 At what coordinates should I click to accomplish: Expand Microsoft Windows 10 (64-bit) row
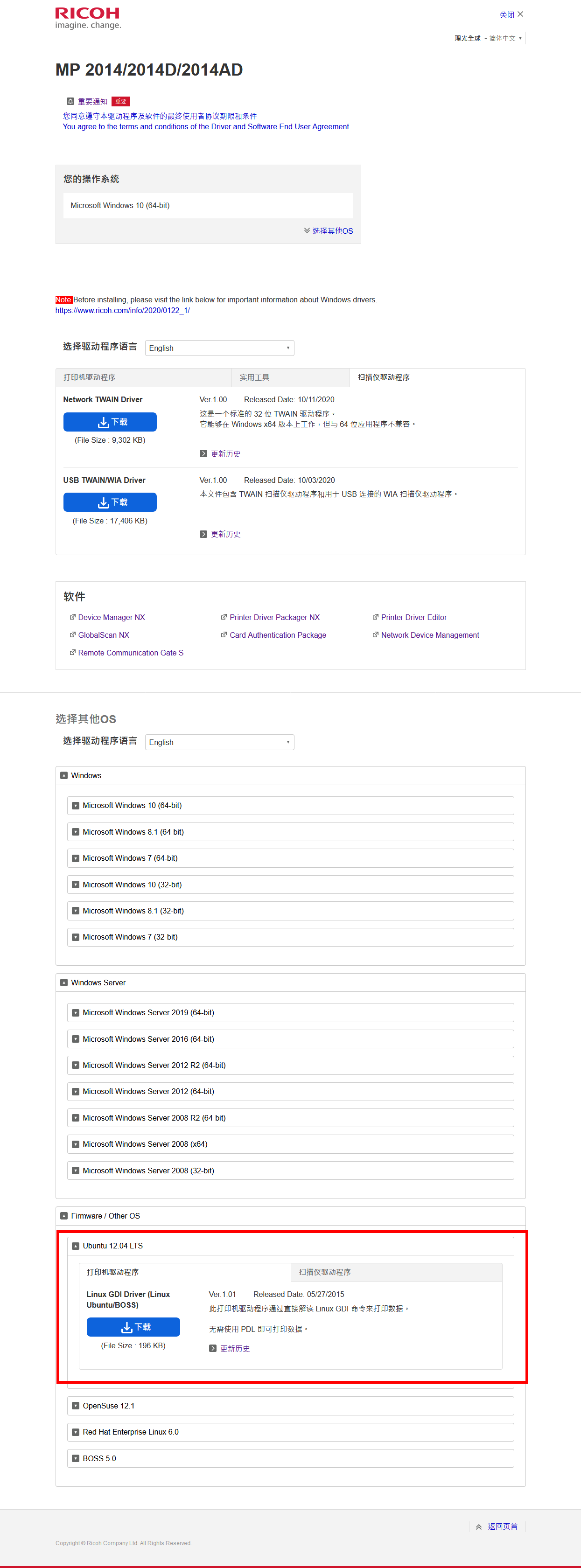tap(290, 805)
